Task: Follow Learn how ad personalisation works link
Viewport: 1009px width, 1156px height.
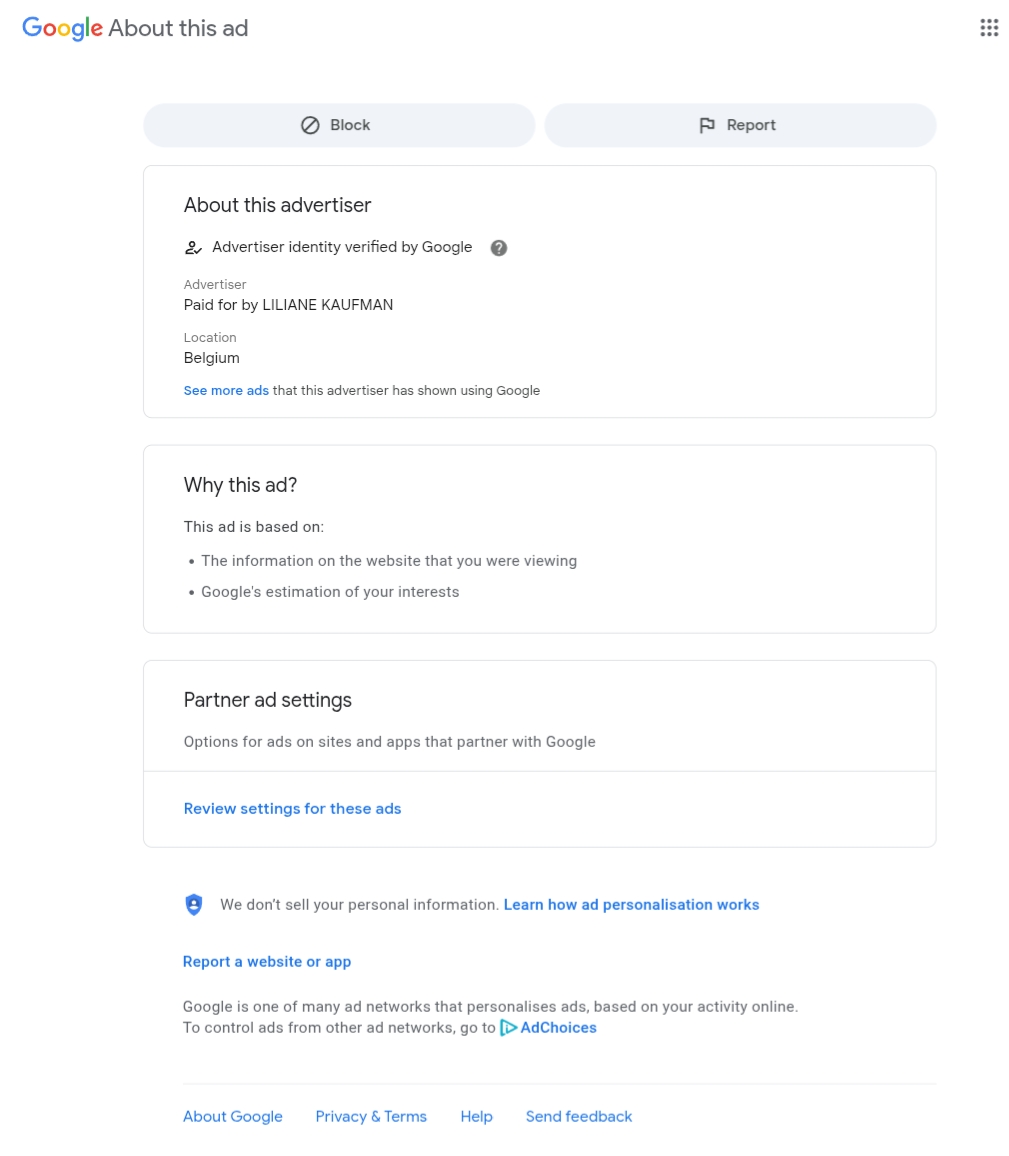Action: 631,905
